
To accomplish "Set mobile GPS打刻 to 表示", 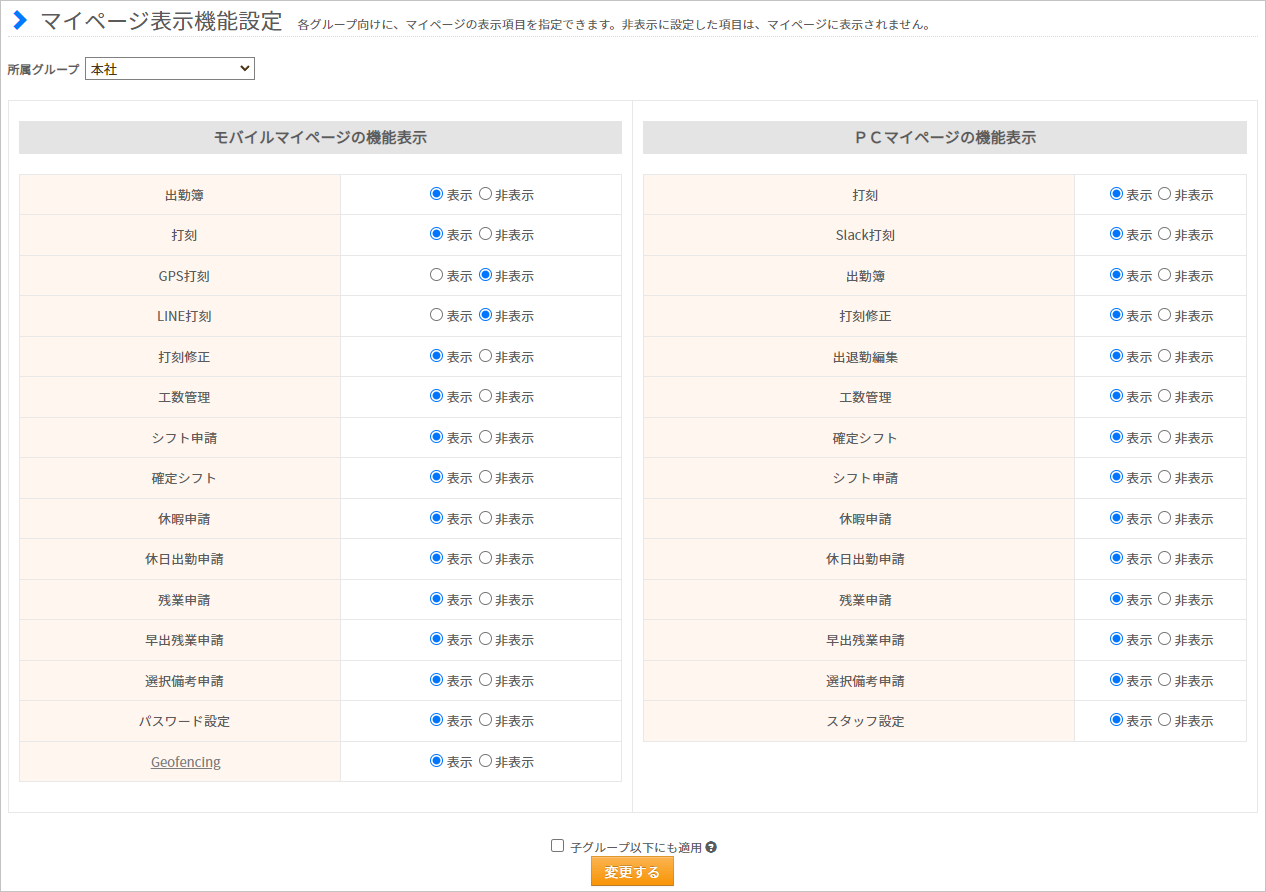I will pyautogui.click(x=436, y=275).
